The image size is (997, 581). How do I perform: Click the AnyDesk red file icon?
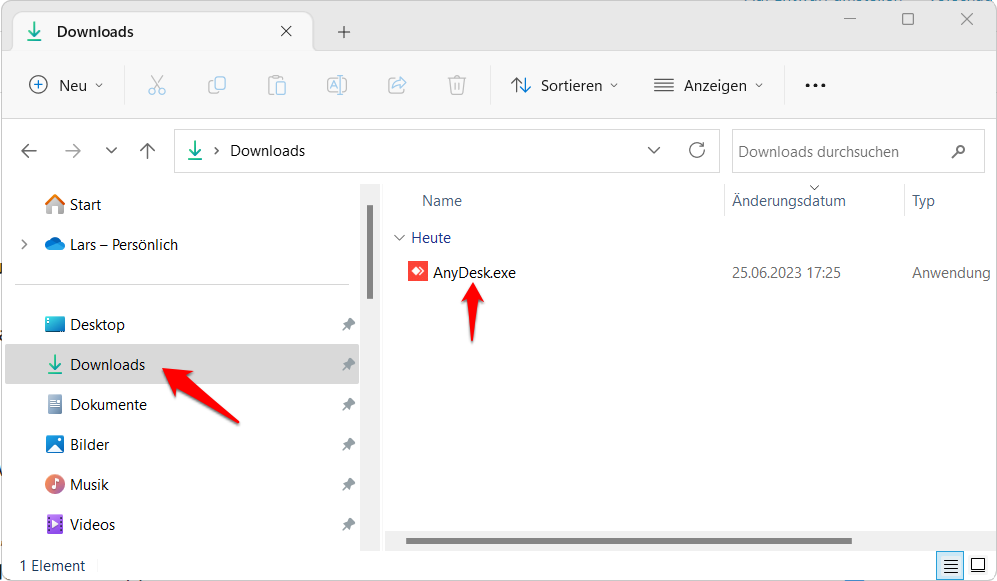[x=418, y=271]
